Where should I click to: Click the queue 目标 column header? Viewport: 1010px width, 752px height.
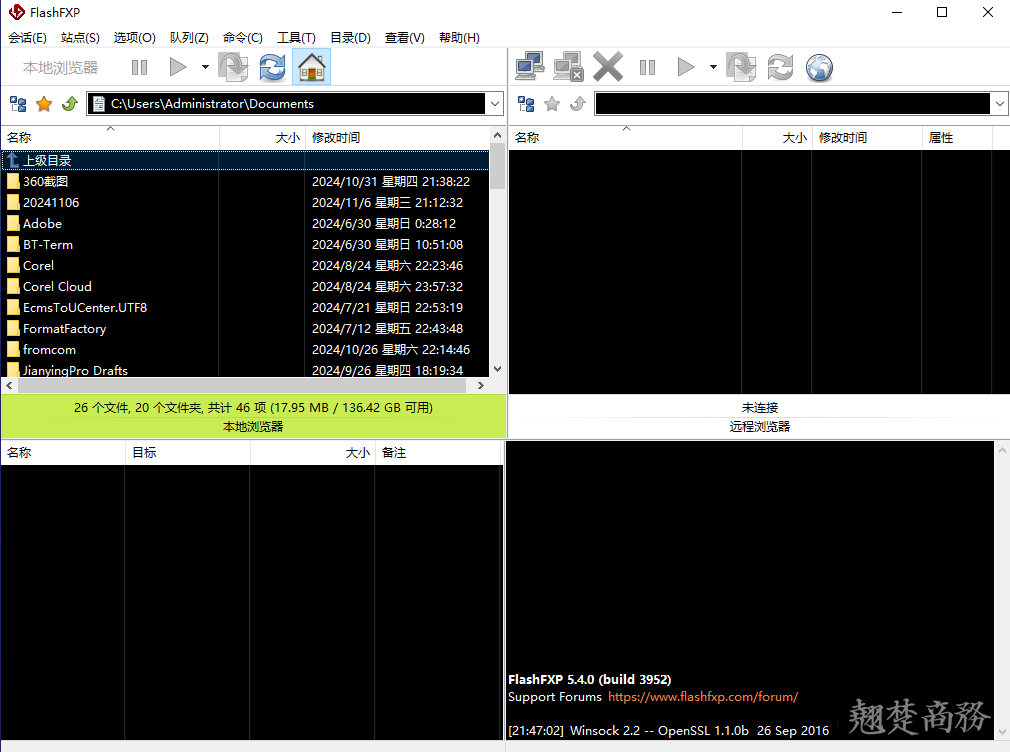tap(187, 452)
